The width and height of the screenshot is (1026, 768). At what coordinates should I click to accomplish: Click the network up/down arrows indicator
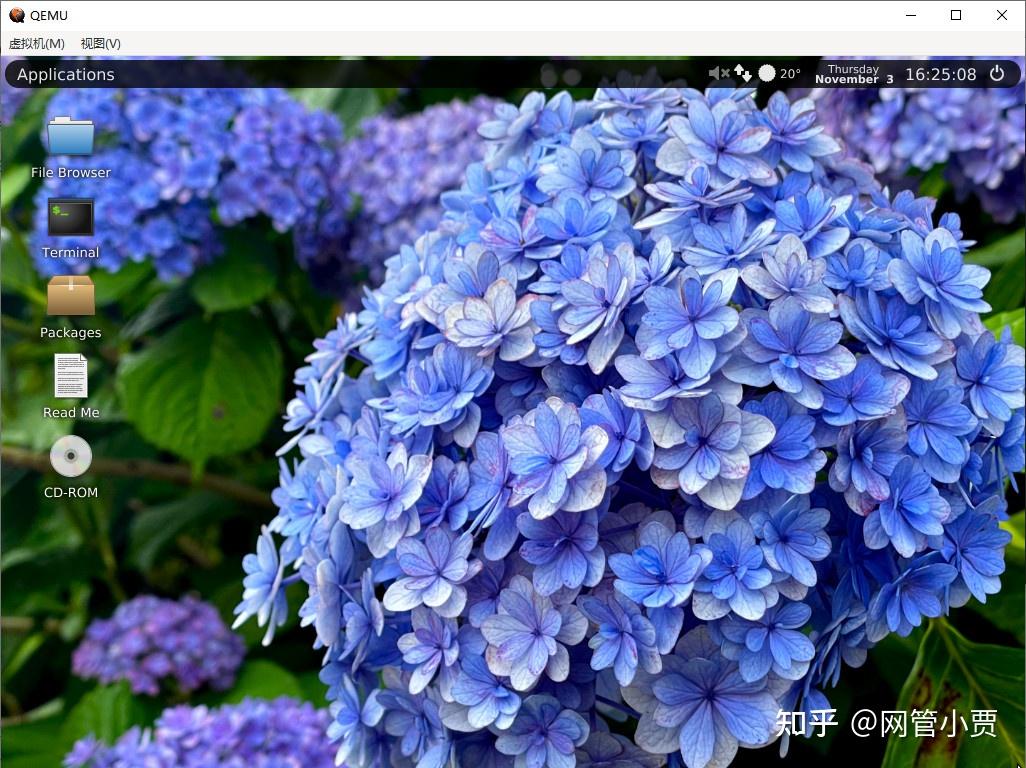pyautogui.click(x=741, y=73)
